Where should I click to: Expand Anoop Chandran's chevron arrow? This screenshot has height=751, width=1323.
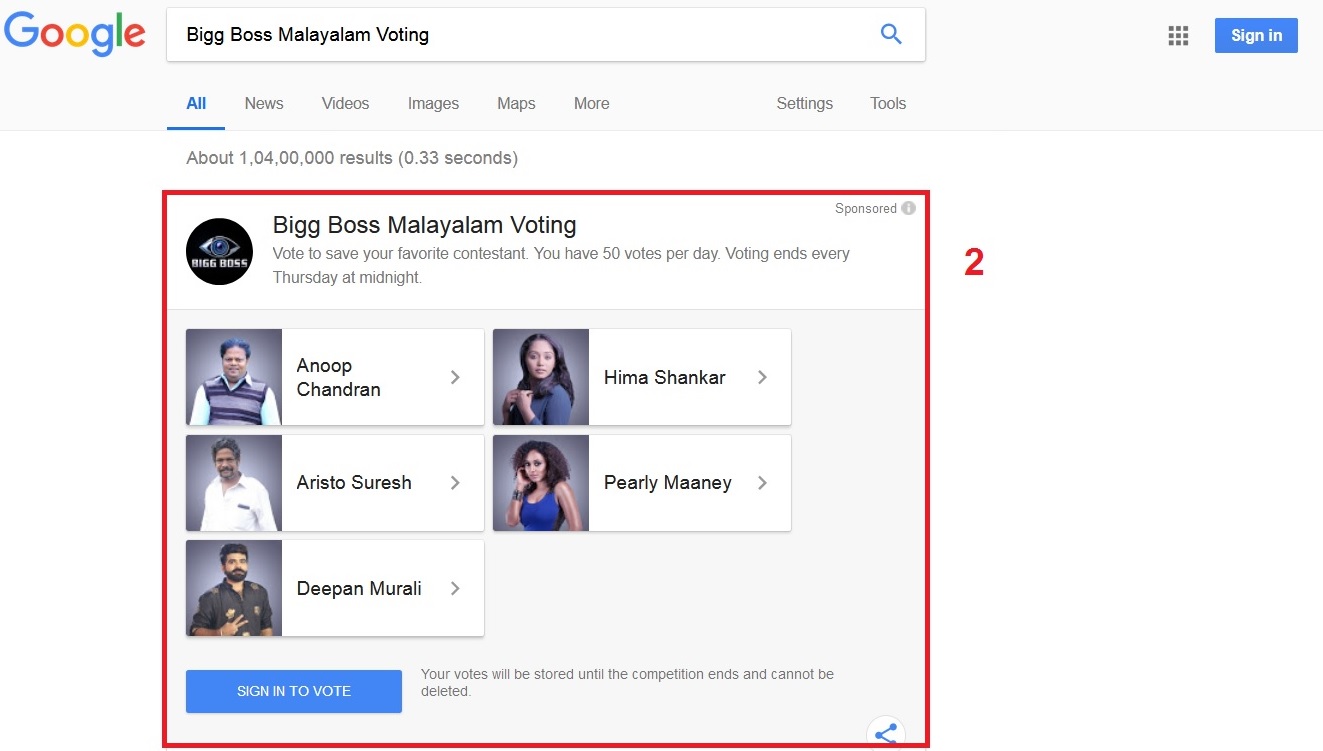pos(455,377)
